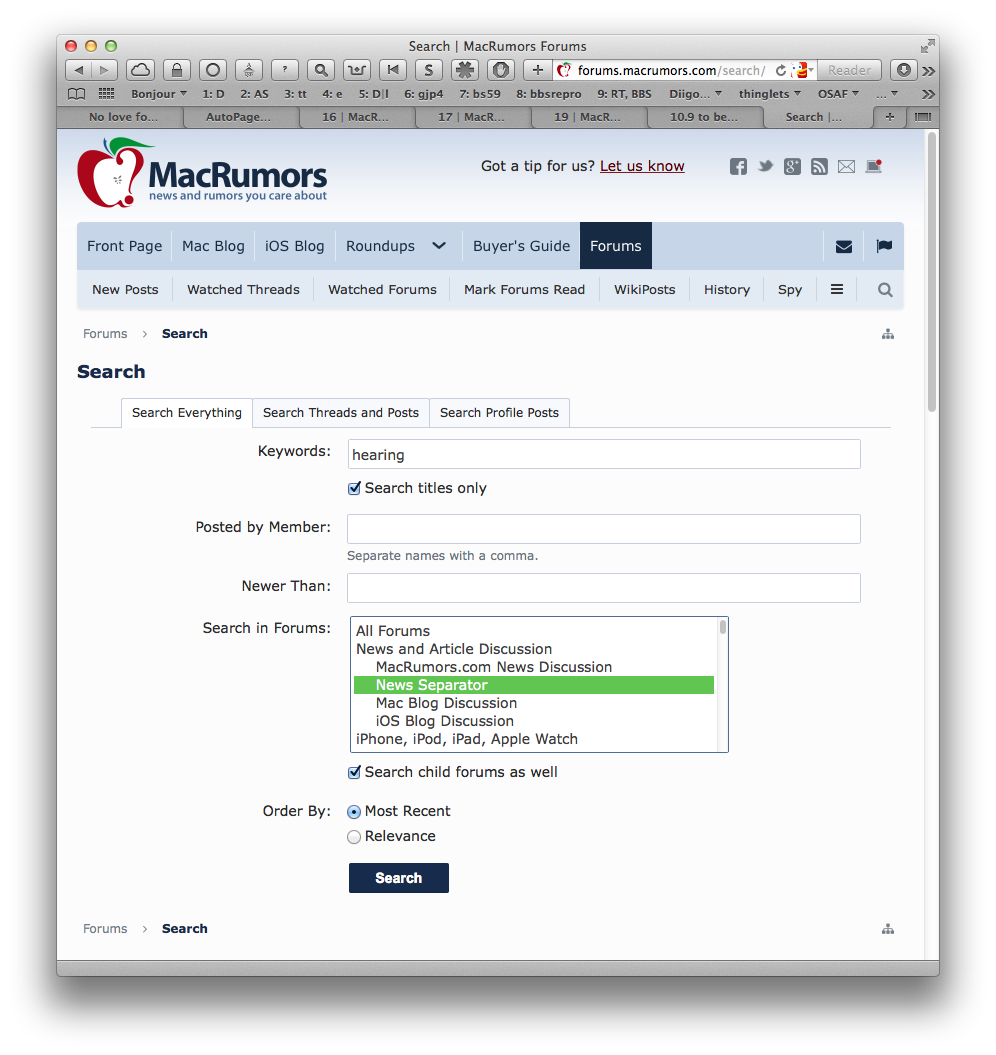This screenshot has height=1055, width=996.
Task: Visit MacRumors Facebook page icon
Action: coord(738,166)
